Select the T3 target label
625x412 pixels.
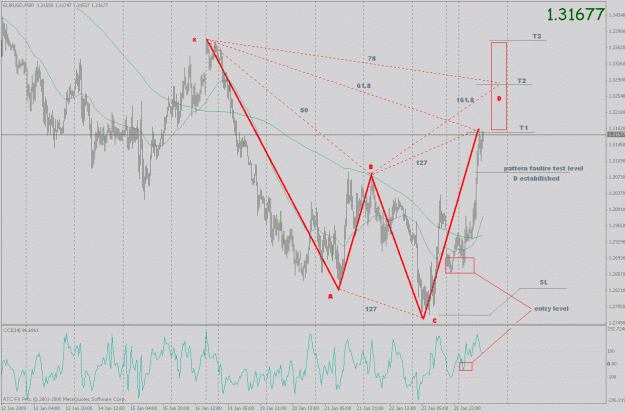(537, 36)
